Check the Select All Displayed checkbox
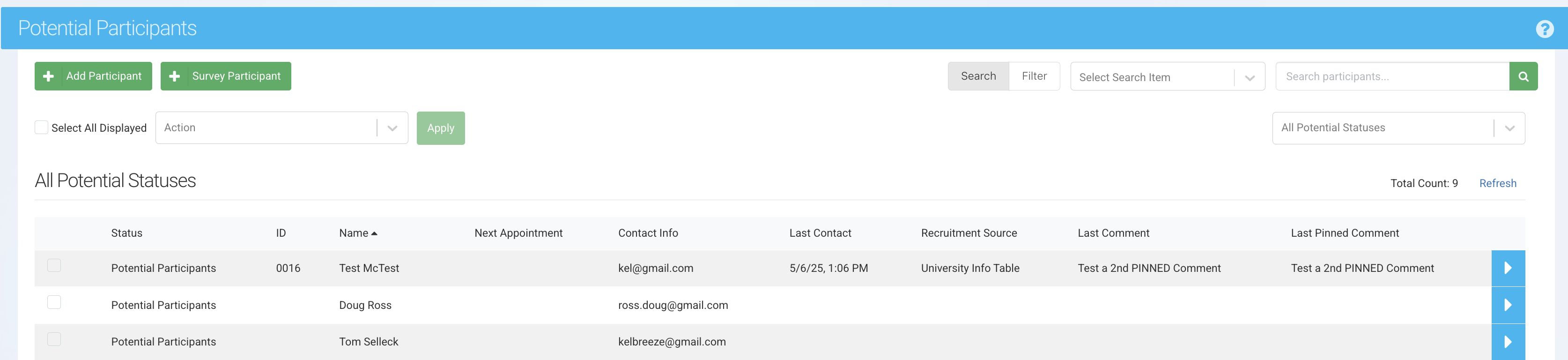Screen dimensions: 1568x360 [41, 127]
